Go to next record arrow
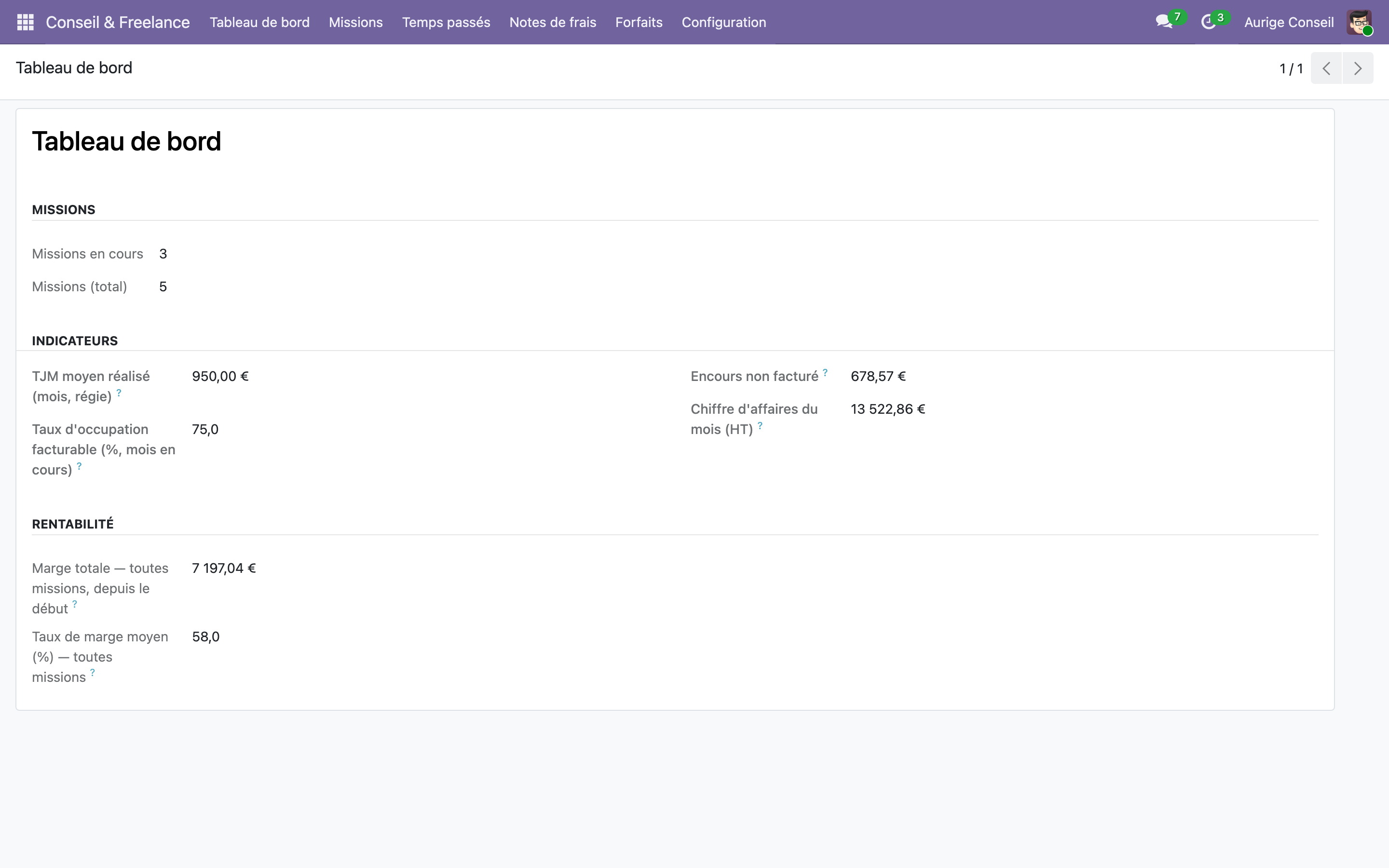The width and height of the screenshot is (1389, 868). pos(1358,68)
